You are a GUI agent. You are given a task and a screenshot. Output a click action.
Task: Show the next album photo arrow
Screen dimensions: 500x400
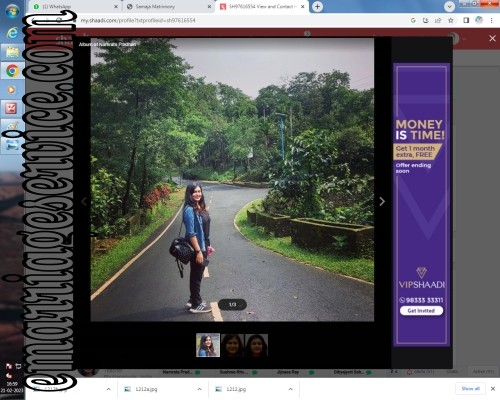point(382,201)
